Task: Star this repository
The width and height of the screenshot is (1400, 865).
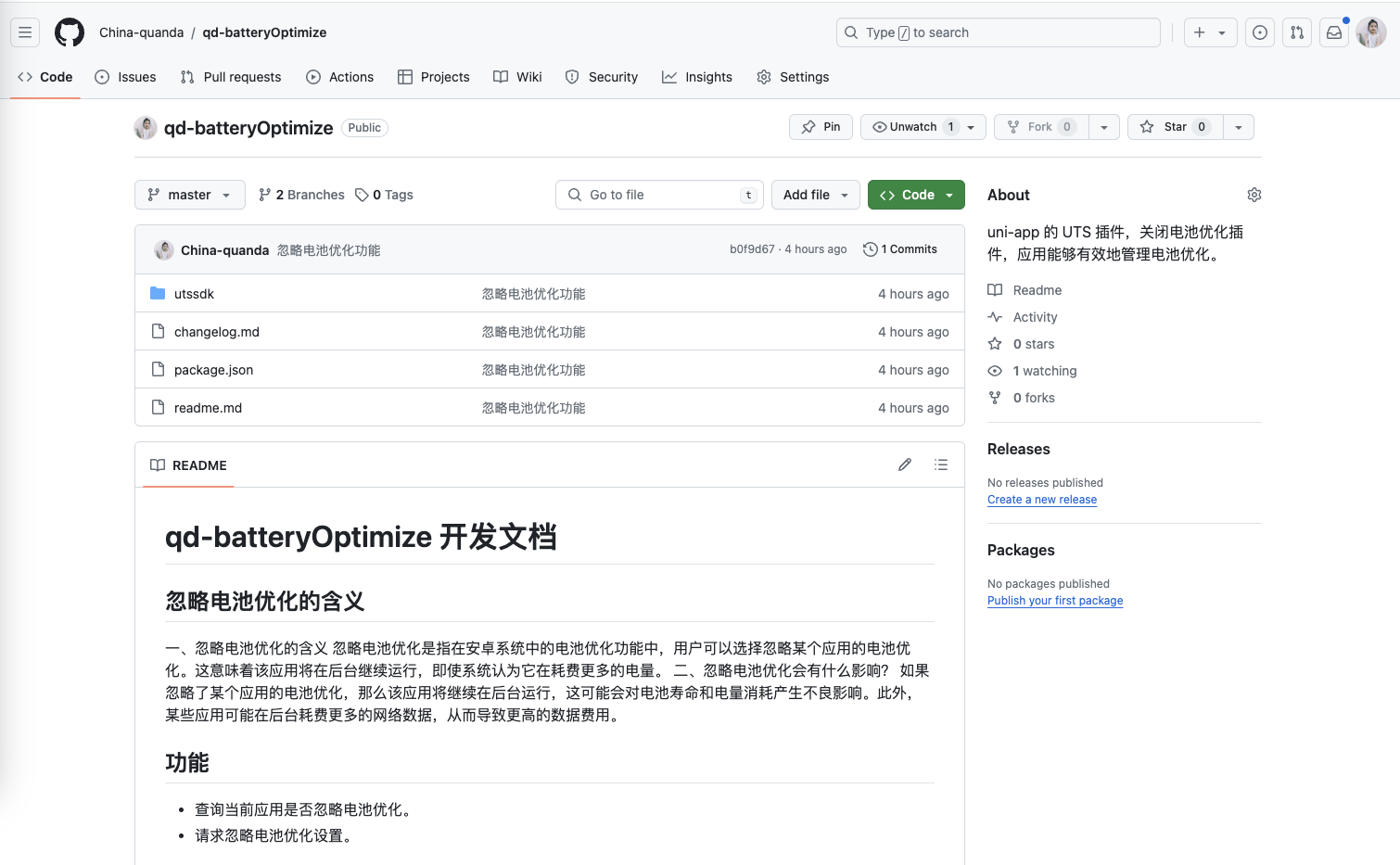Action: tap(1176, 127)
